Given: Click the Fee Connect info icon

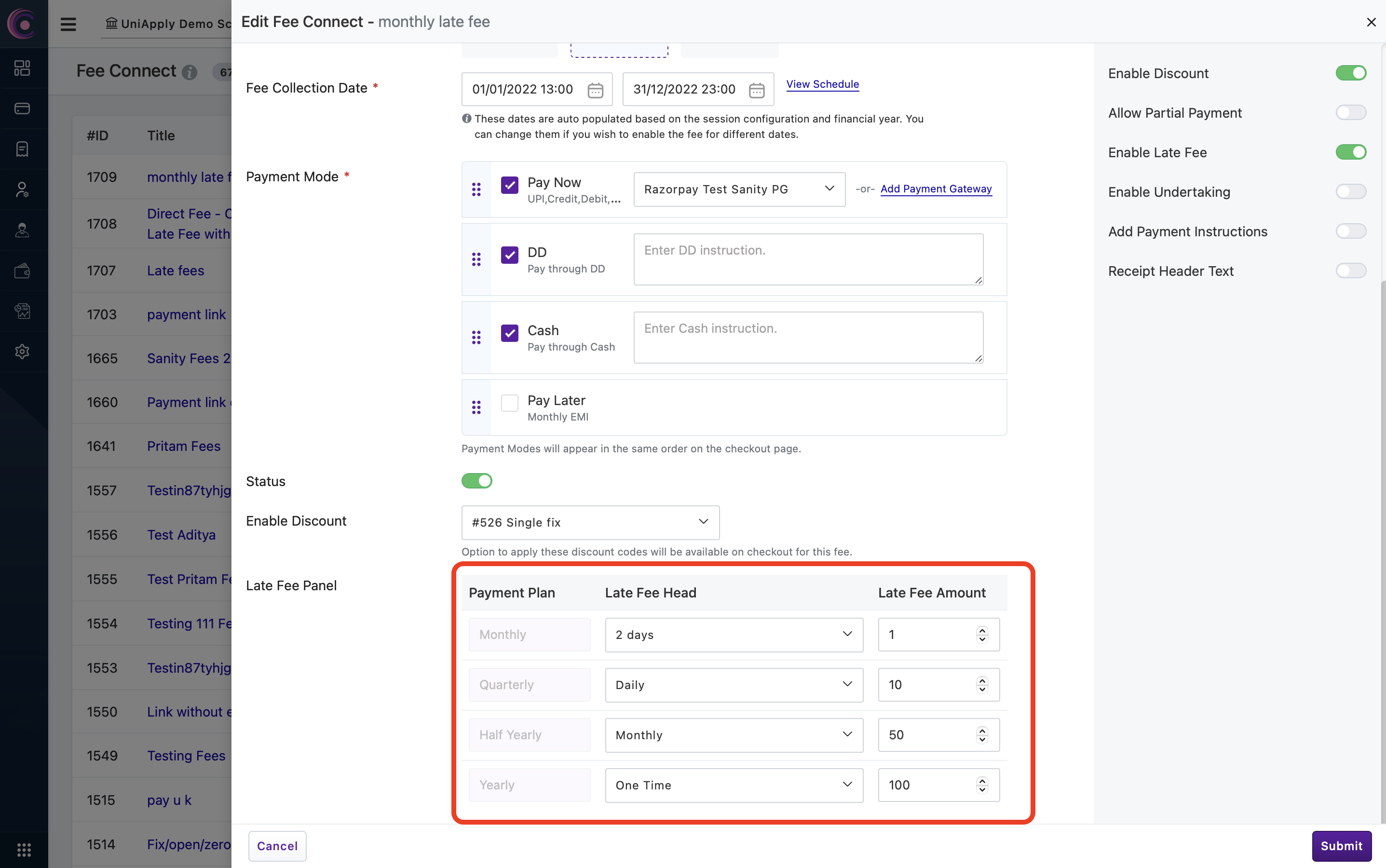Looking at the screenshot, I should [x=190, y=72].
